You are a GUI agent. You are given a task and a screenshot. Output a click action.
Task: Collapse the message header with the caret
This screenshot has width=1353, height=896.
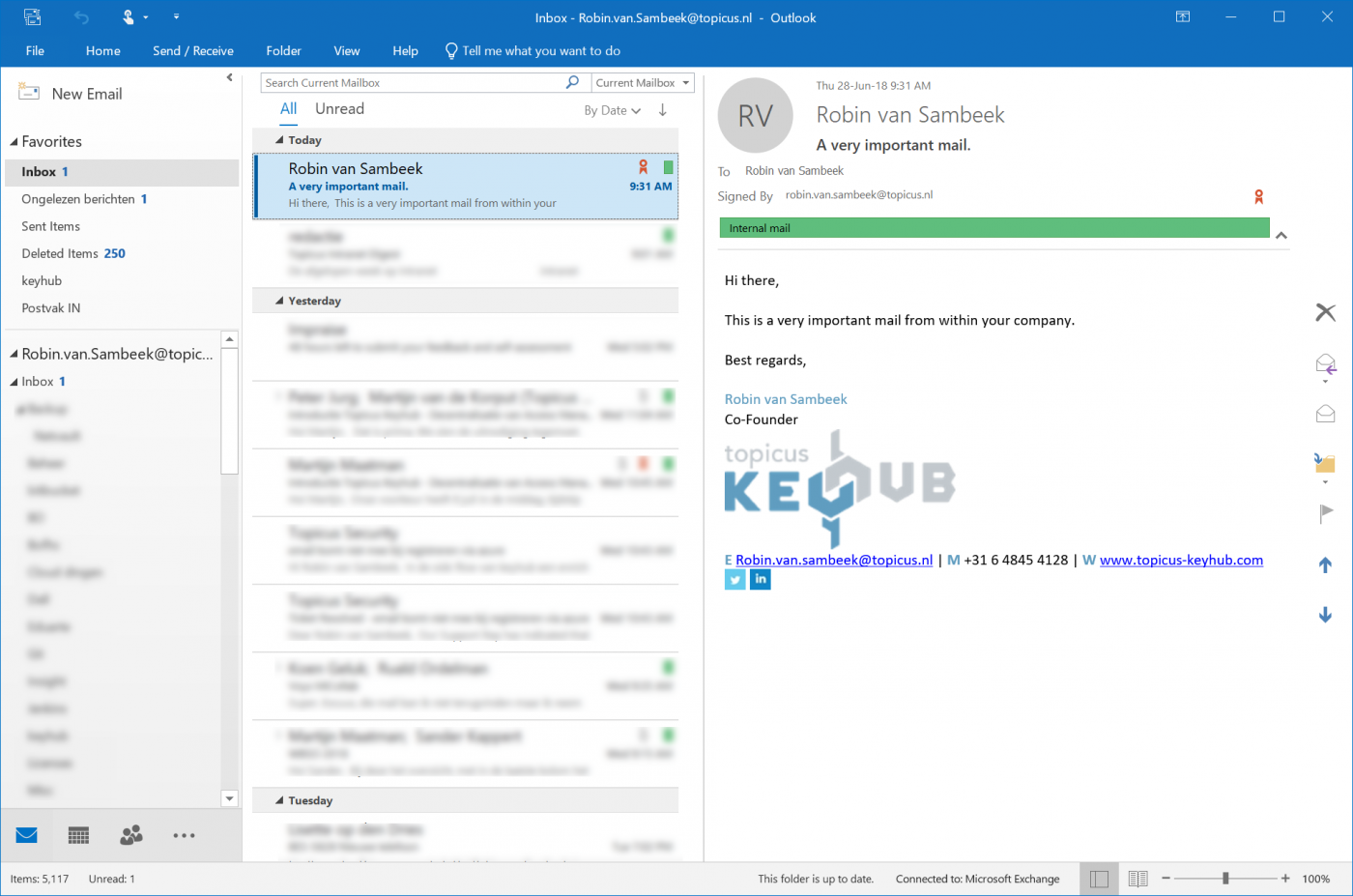coord(1281,235)
